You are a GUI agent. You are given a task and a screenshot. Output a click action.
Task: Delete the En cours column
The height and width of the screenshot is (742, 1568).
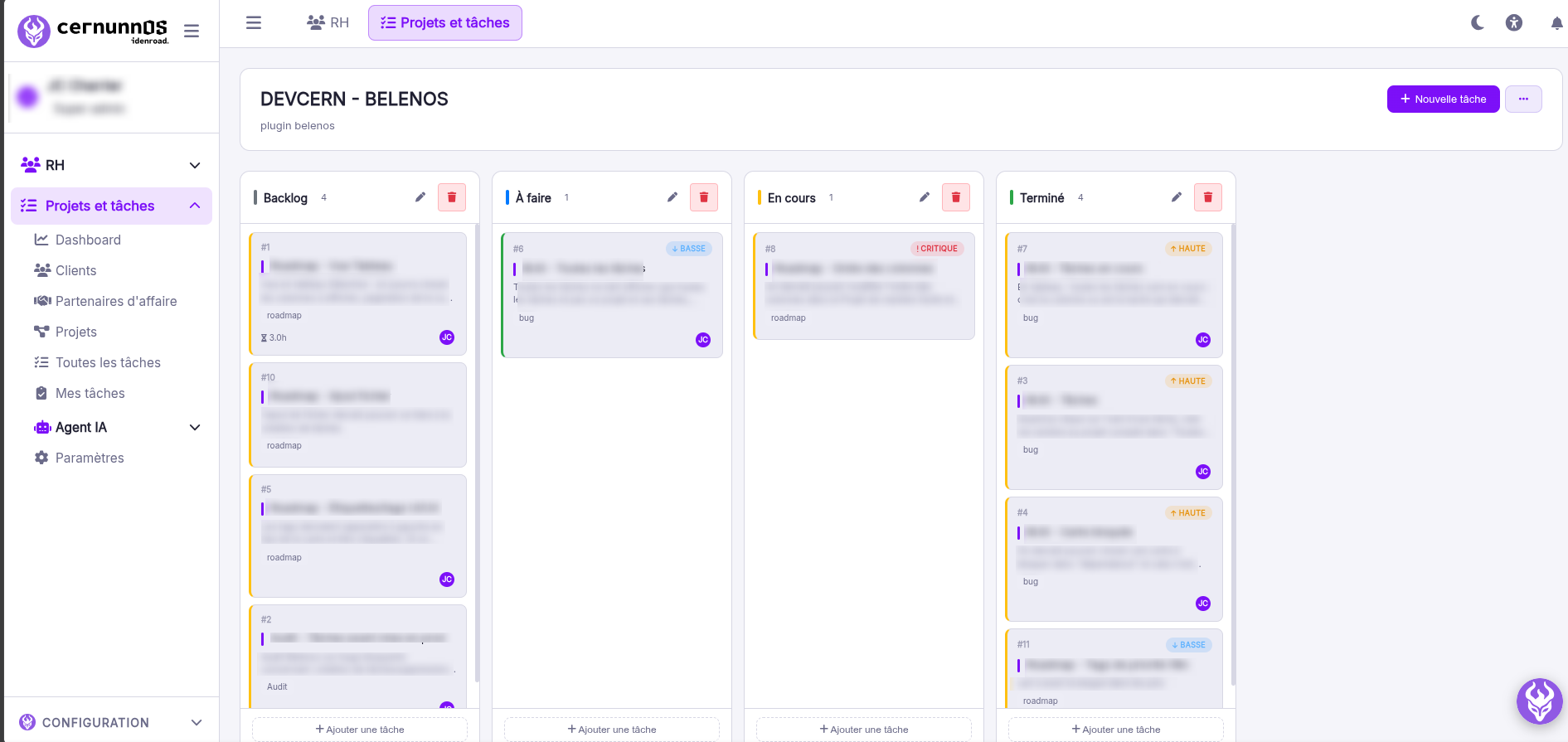pos(956,197)
